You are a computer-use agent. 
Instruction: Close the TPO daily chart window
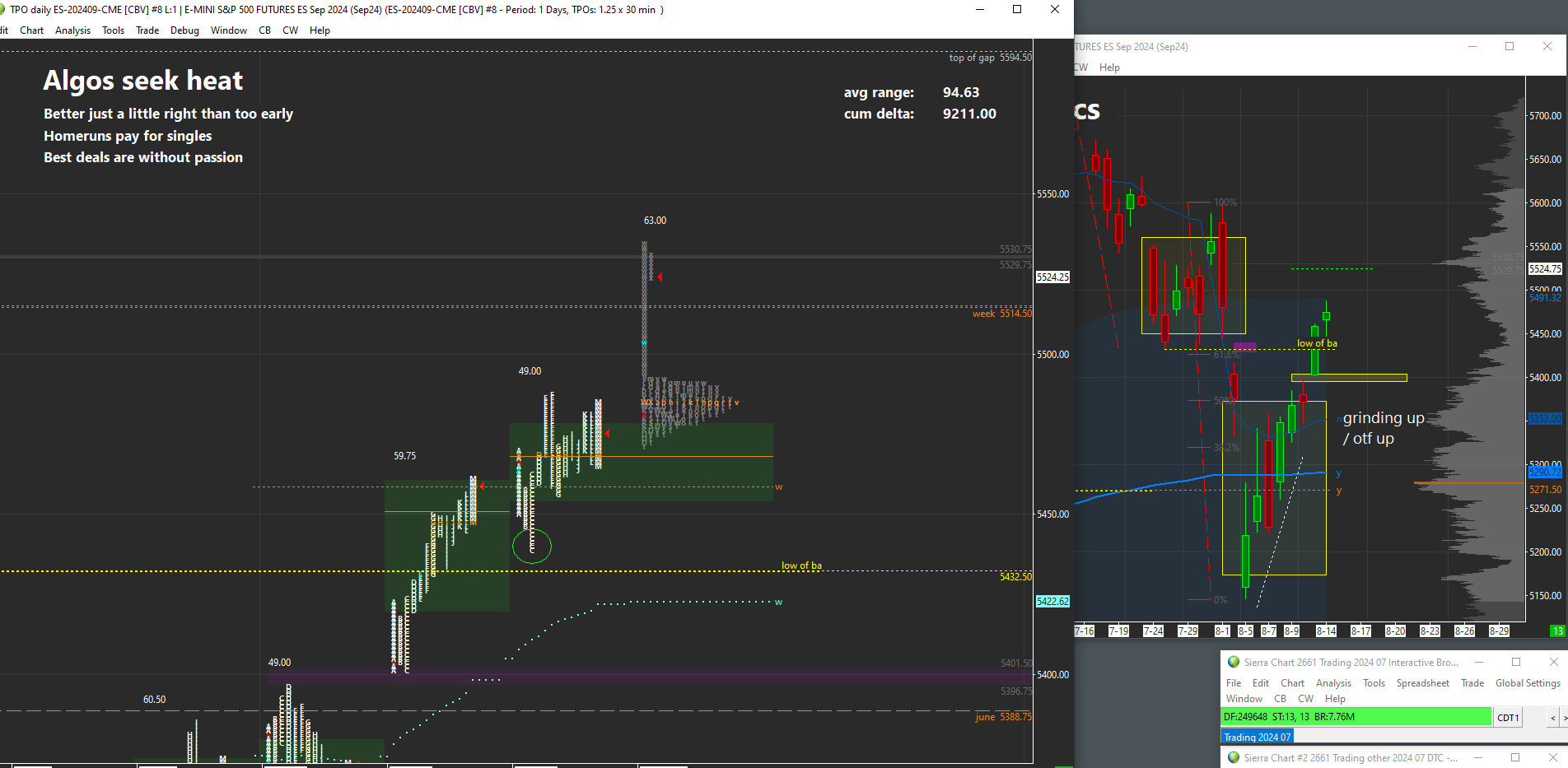click(1055, 9)
